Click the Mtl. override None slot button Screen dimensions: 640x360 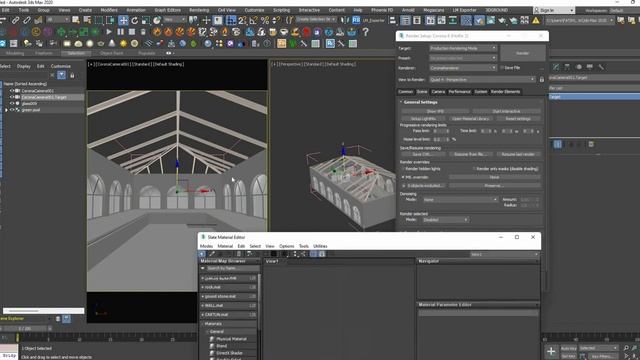[495, 177]
